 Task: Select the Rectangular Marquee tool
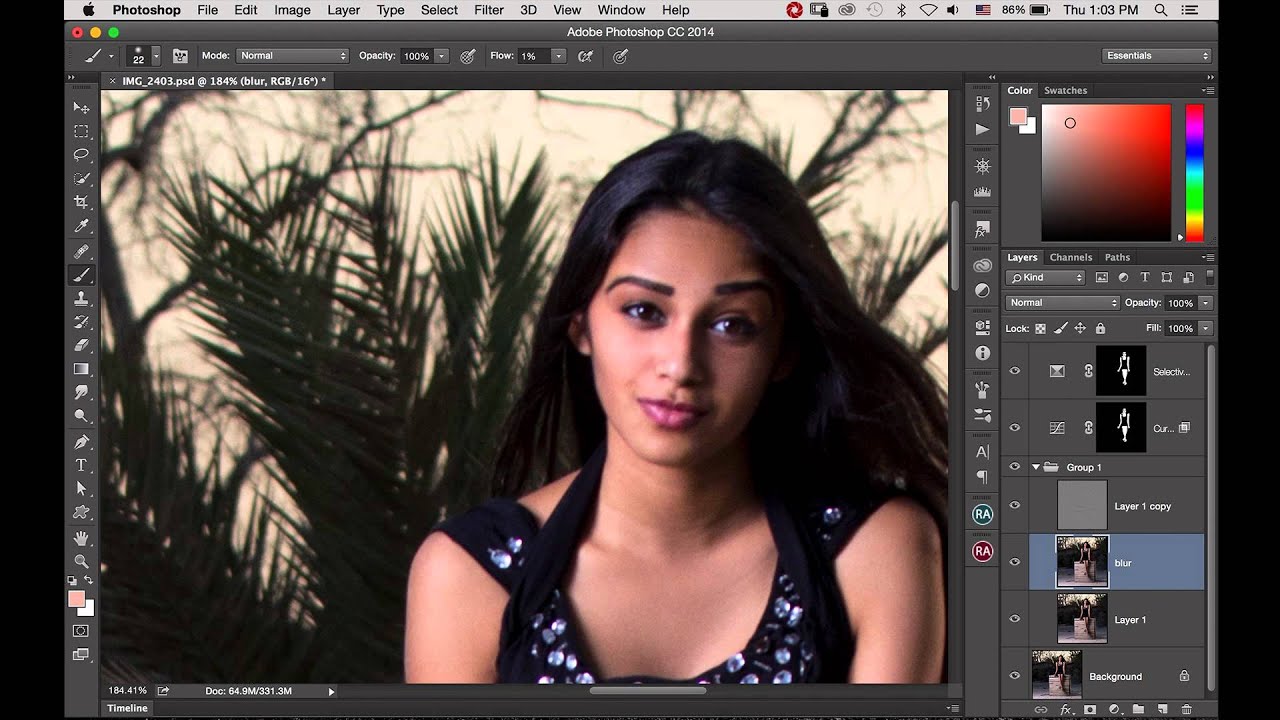click(81, 131)
